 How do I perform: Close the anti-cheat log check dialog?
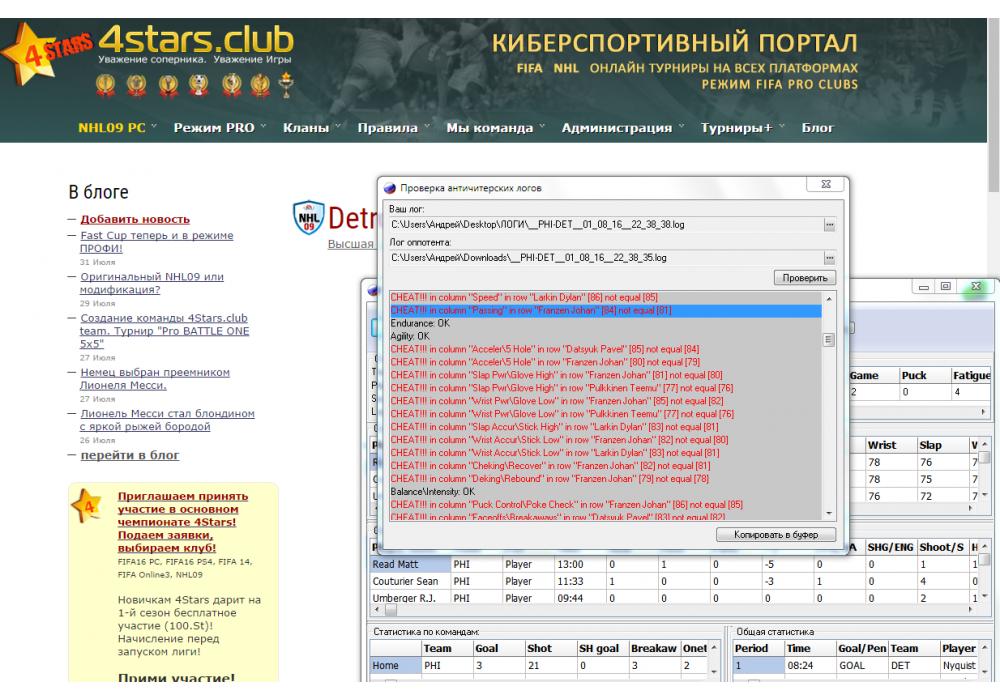click(826, 186)
